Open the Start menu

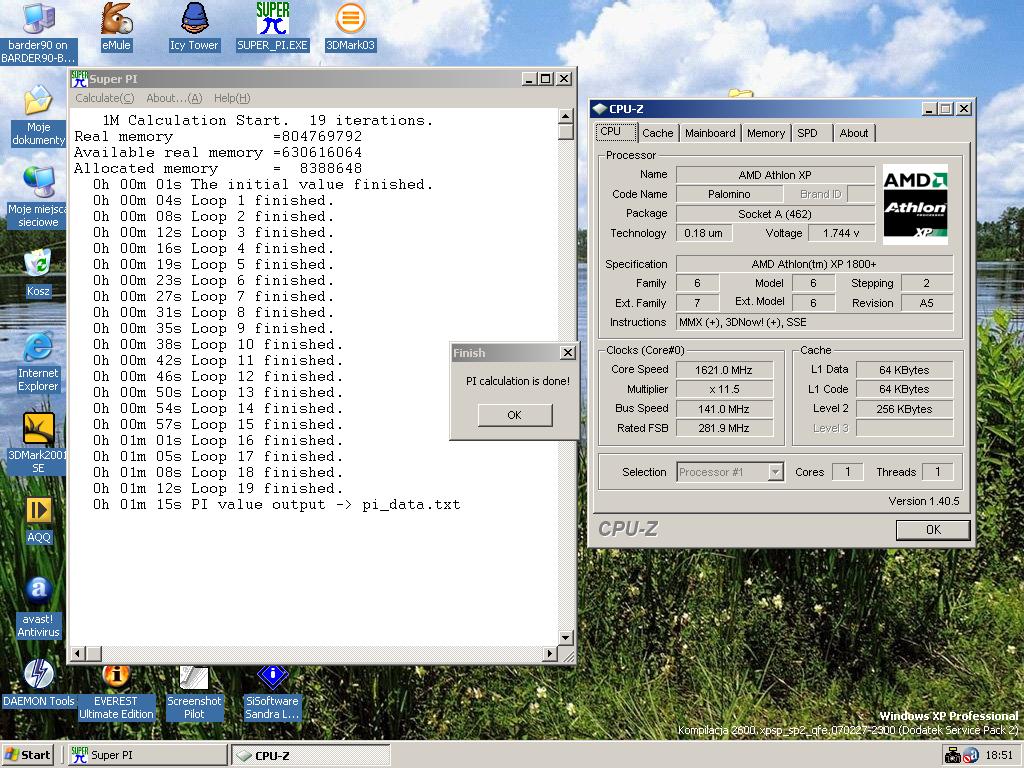pyautogui.click(x=27, y=755)
